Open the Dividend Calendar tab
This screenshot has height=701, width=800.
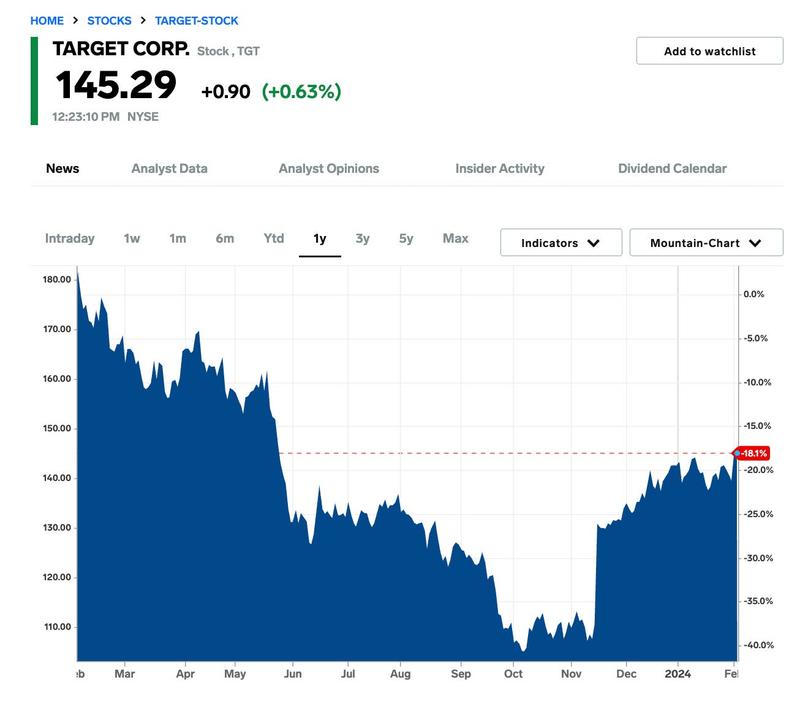tap(672, 169)
